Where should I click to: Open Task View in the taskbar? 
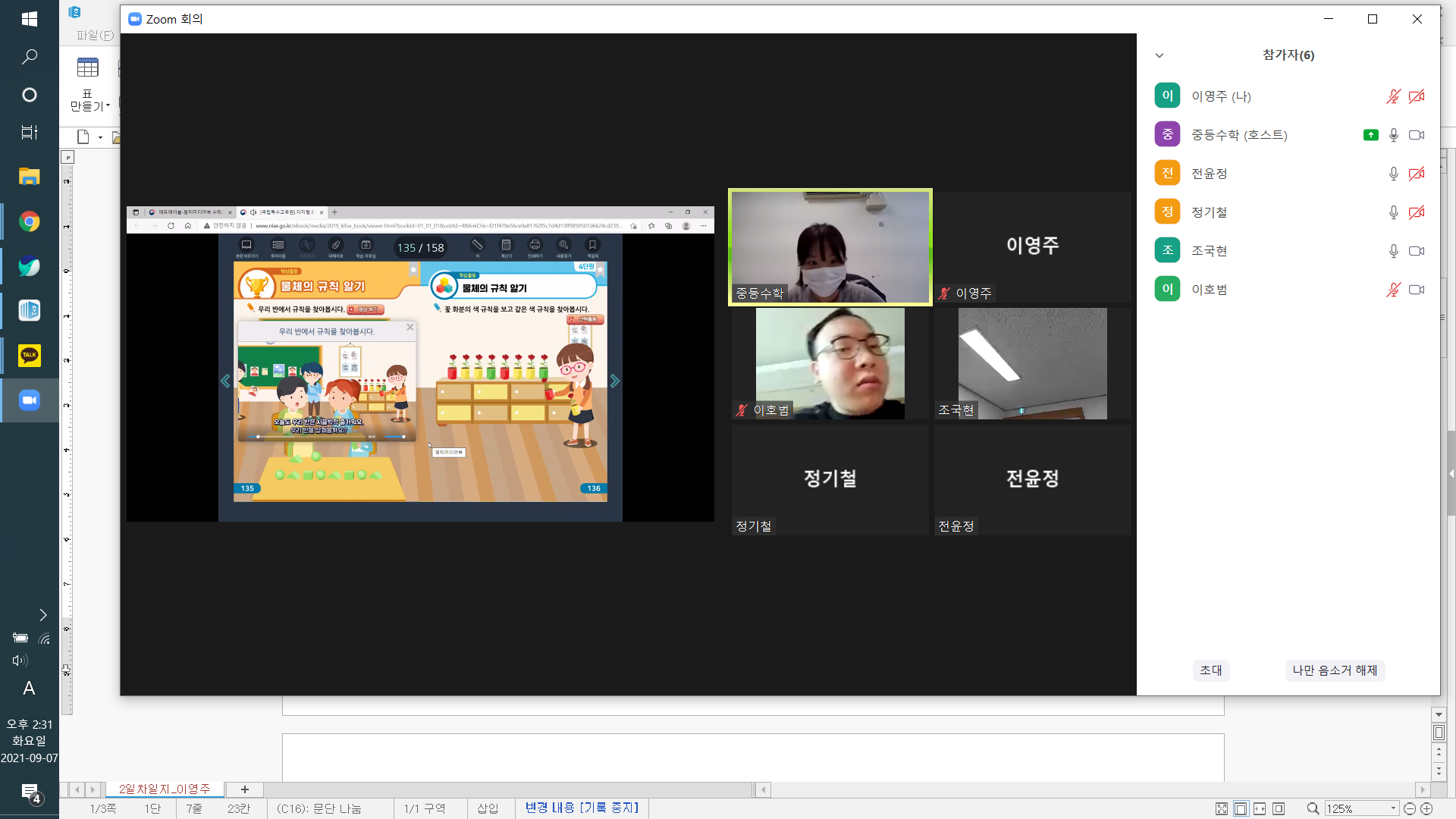pos(29,133)
